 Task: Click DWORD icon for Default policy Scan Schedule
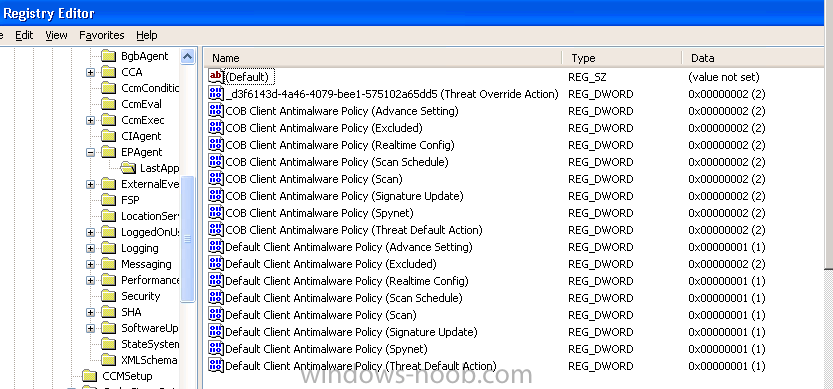216,298
